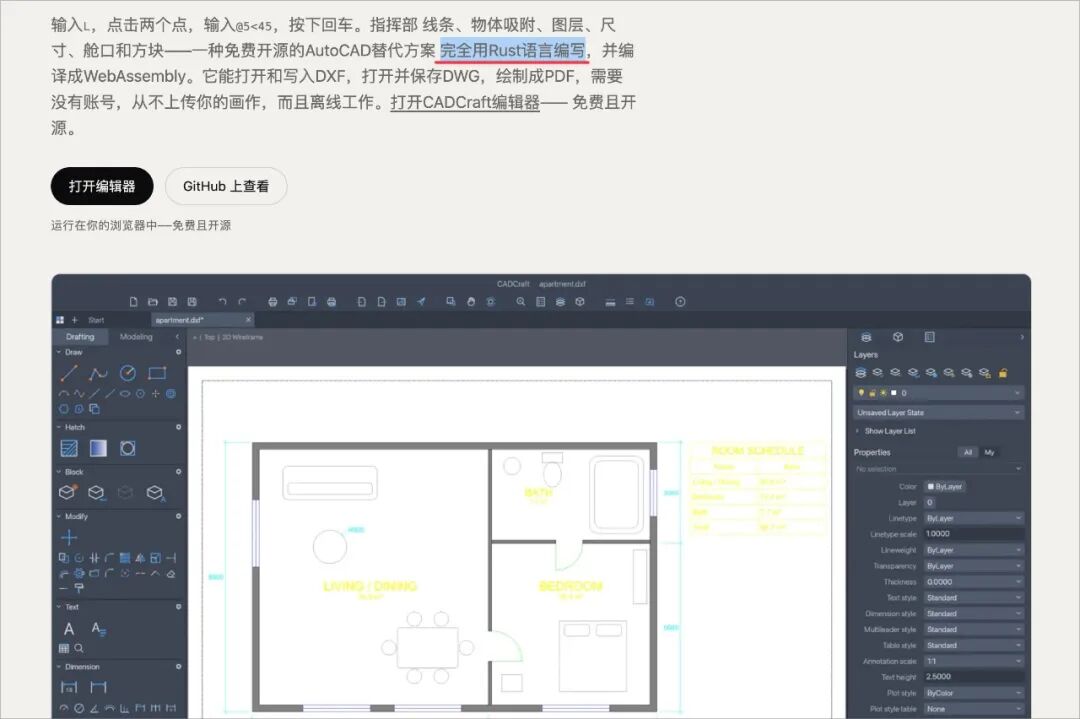Select the Polyline draw tool
1080x719 pixels.
pos(98,373)
